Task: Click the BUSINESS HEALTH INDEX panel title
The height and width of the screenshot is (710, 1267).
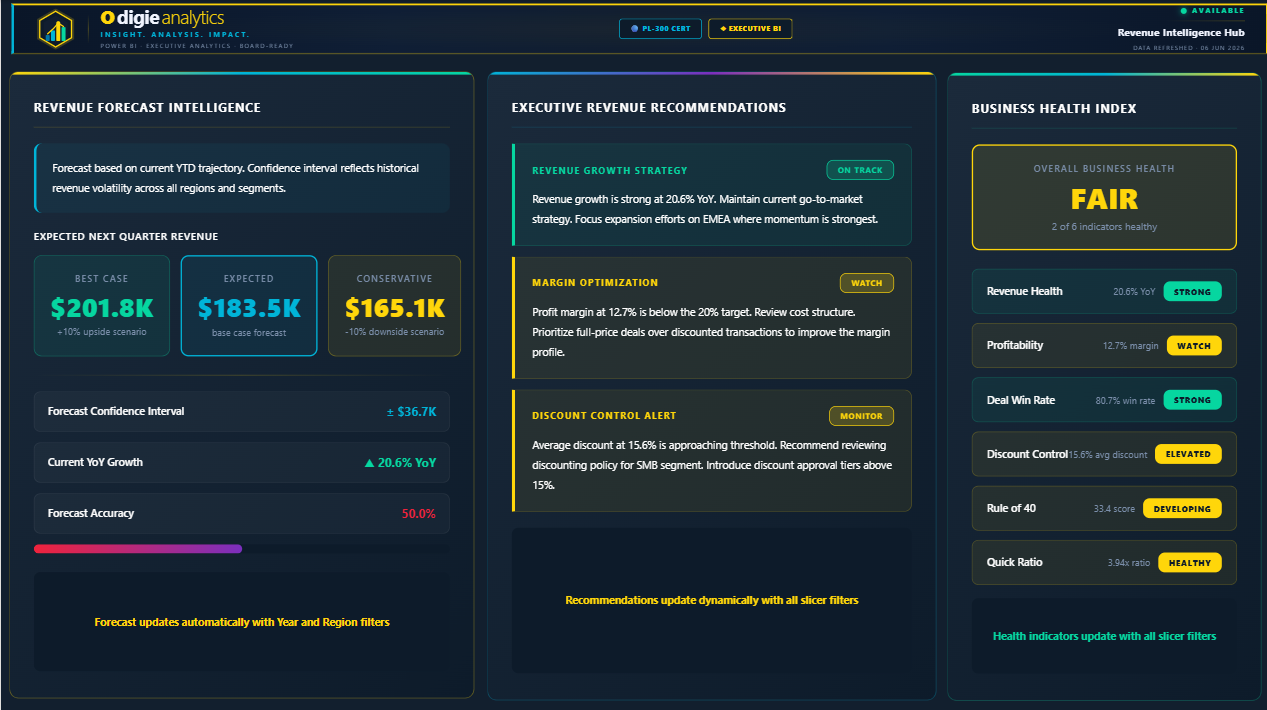Action: pyautogui.click(x=1054, y=108)
